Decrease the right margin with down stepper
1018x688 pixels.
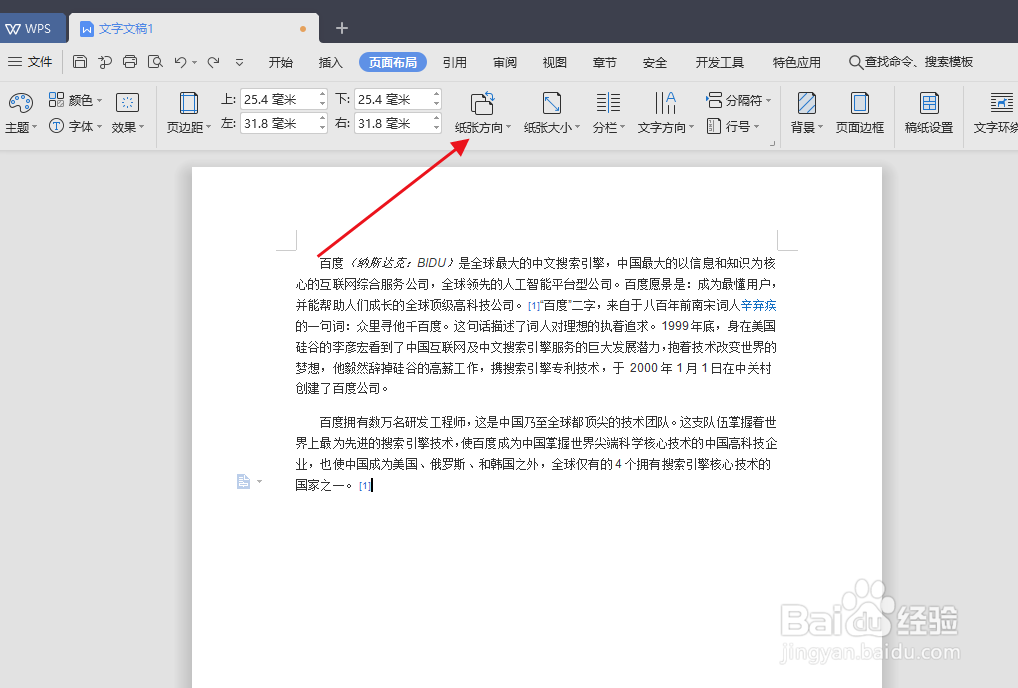[x=436, y=129]
